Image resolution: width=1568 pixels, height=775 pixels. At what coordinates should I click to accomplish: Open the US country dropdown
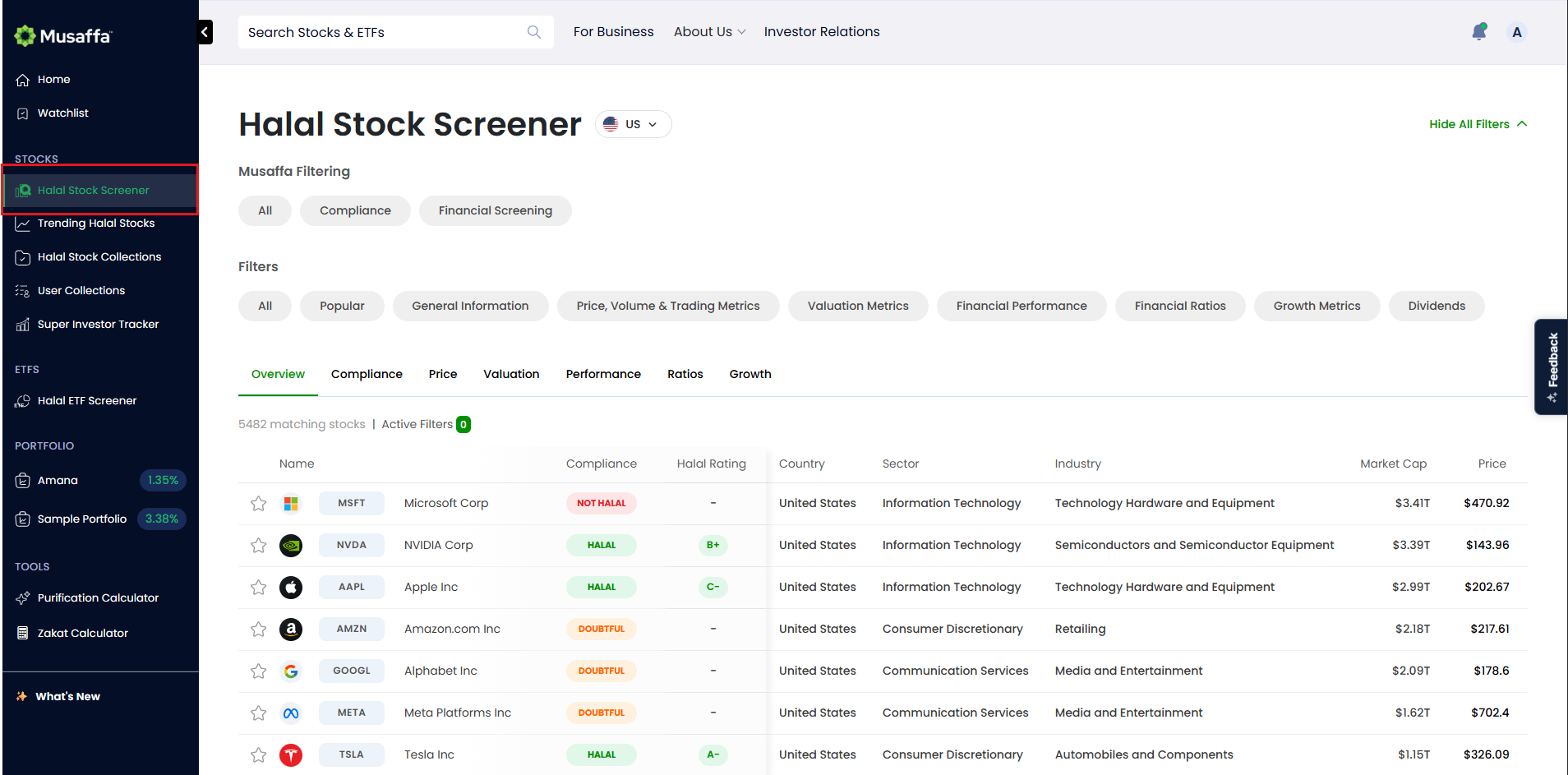(x=633, y=124)
